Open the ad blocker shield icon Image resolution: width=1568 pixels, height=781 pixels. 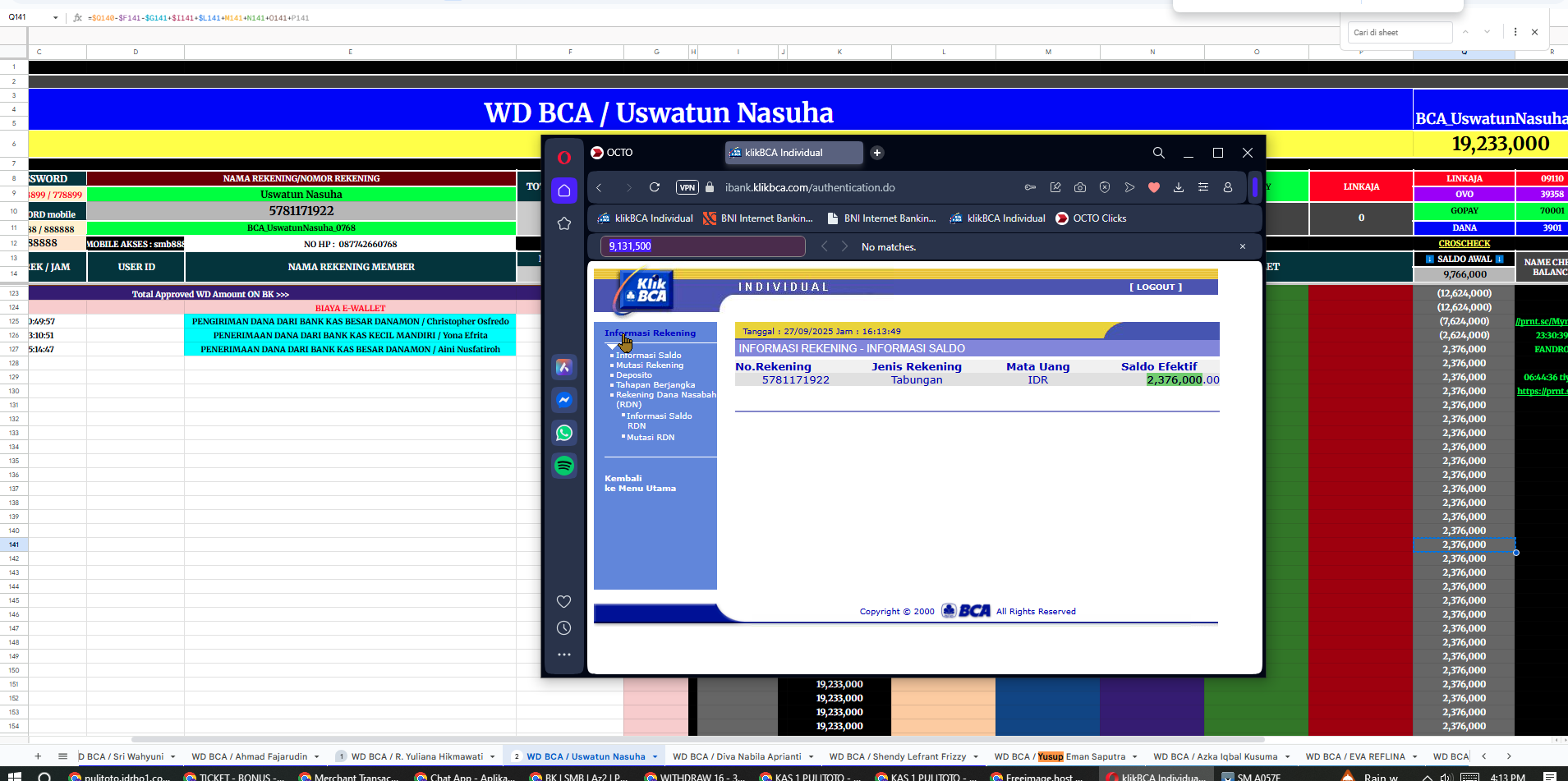tap(1105, 187)
